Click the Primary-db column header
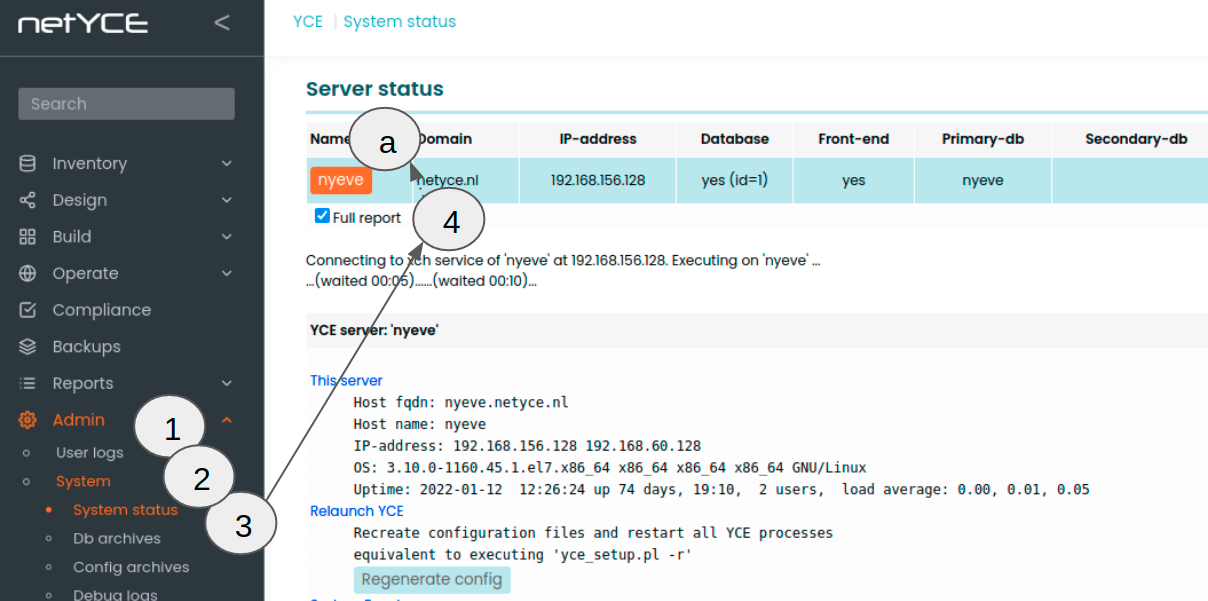Screen dimensions: 1208x601 (983, 139)
